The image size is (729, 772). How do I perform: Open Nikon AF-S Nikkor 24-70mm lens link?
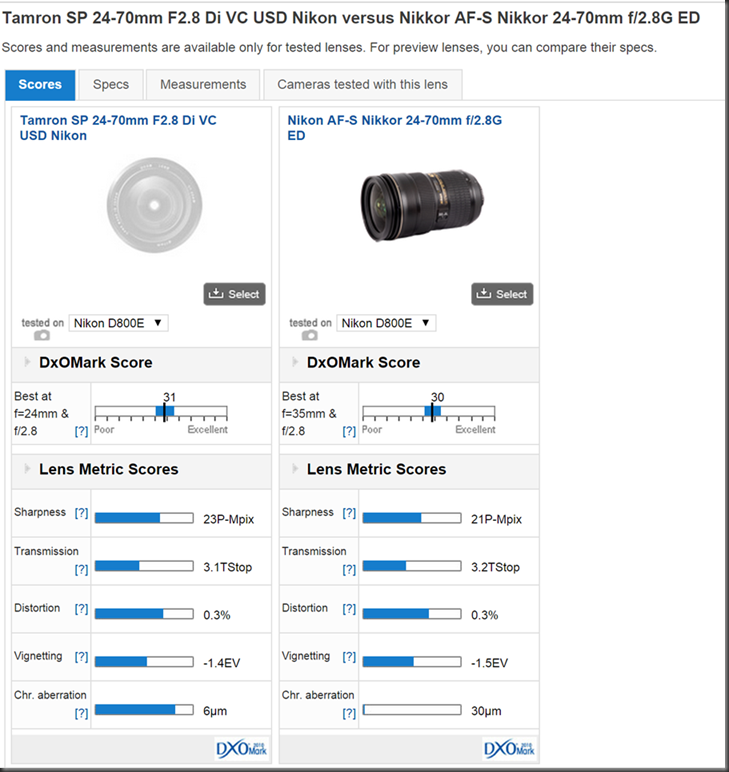click(394, 128)
